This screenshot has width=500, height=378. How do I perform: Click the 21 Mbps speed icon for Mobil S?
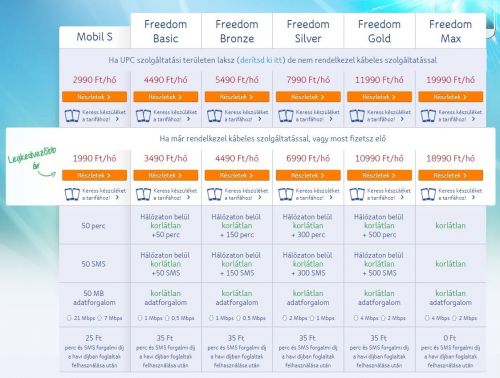[69, 318]
